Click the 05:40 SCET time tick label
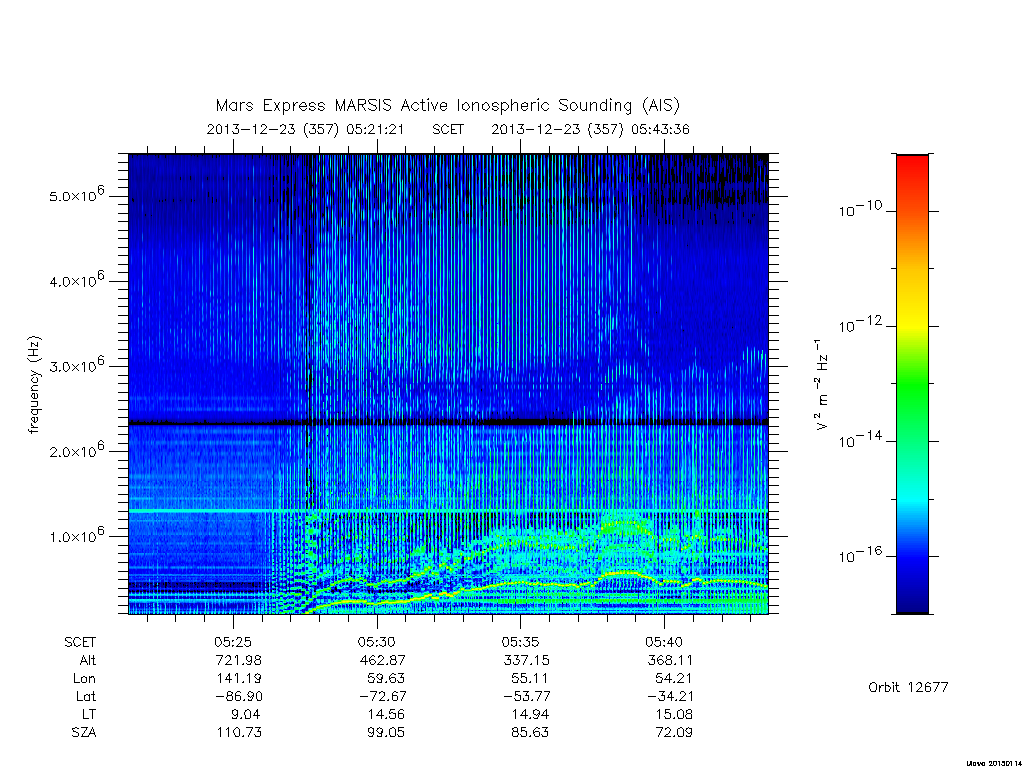The height and width of the screenshot is (768, 1024). point(664,642)
